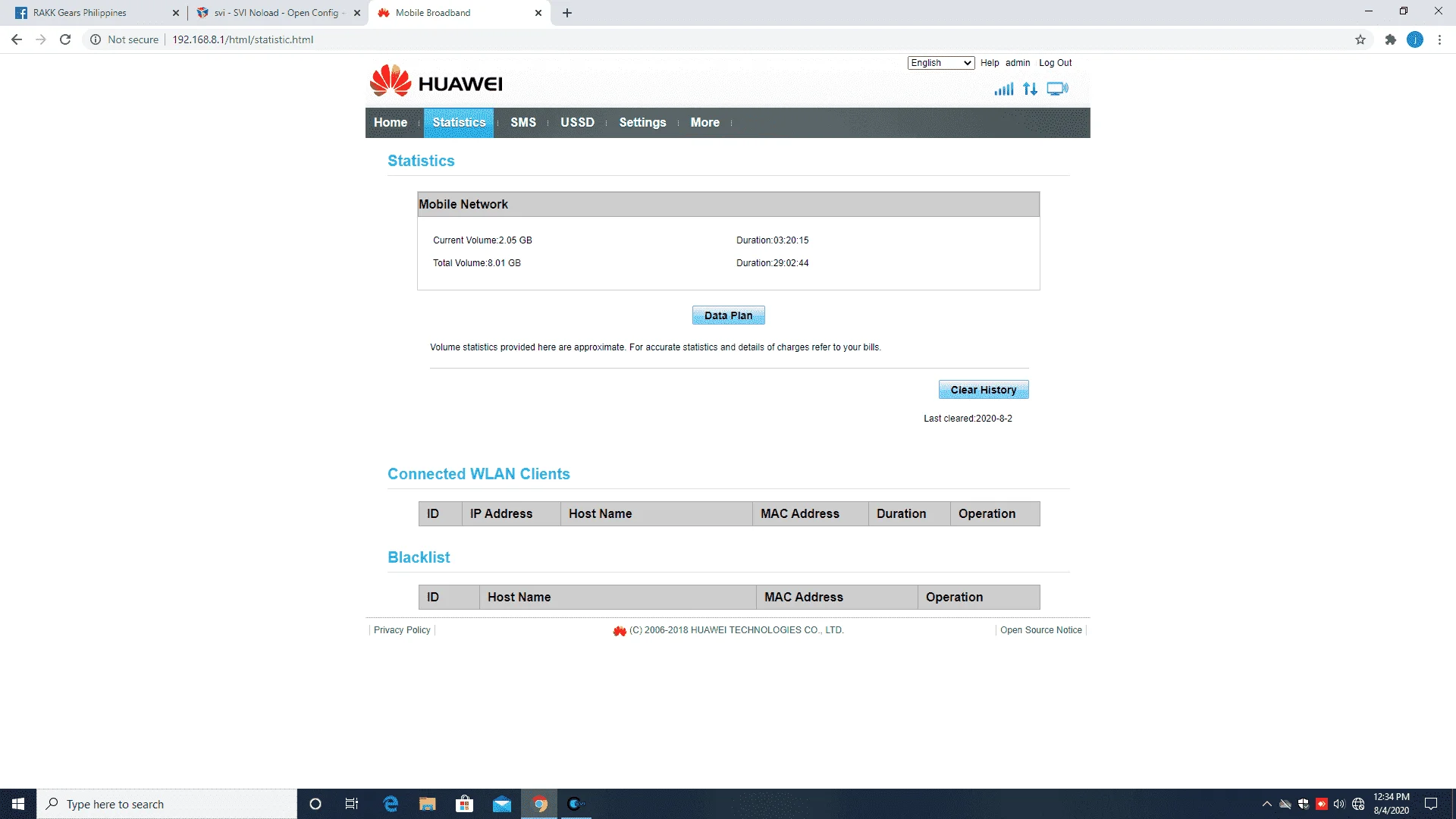Open the USSD menu
Viewport: 1456px width, 819px height.
point(577,122)
